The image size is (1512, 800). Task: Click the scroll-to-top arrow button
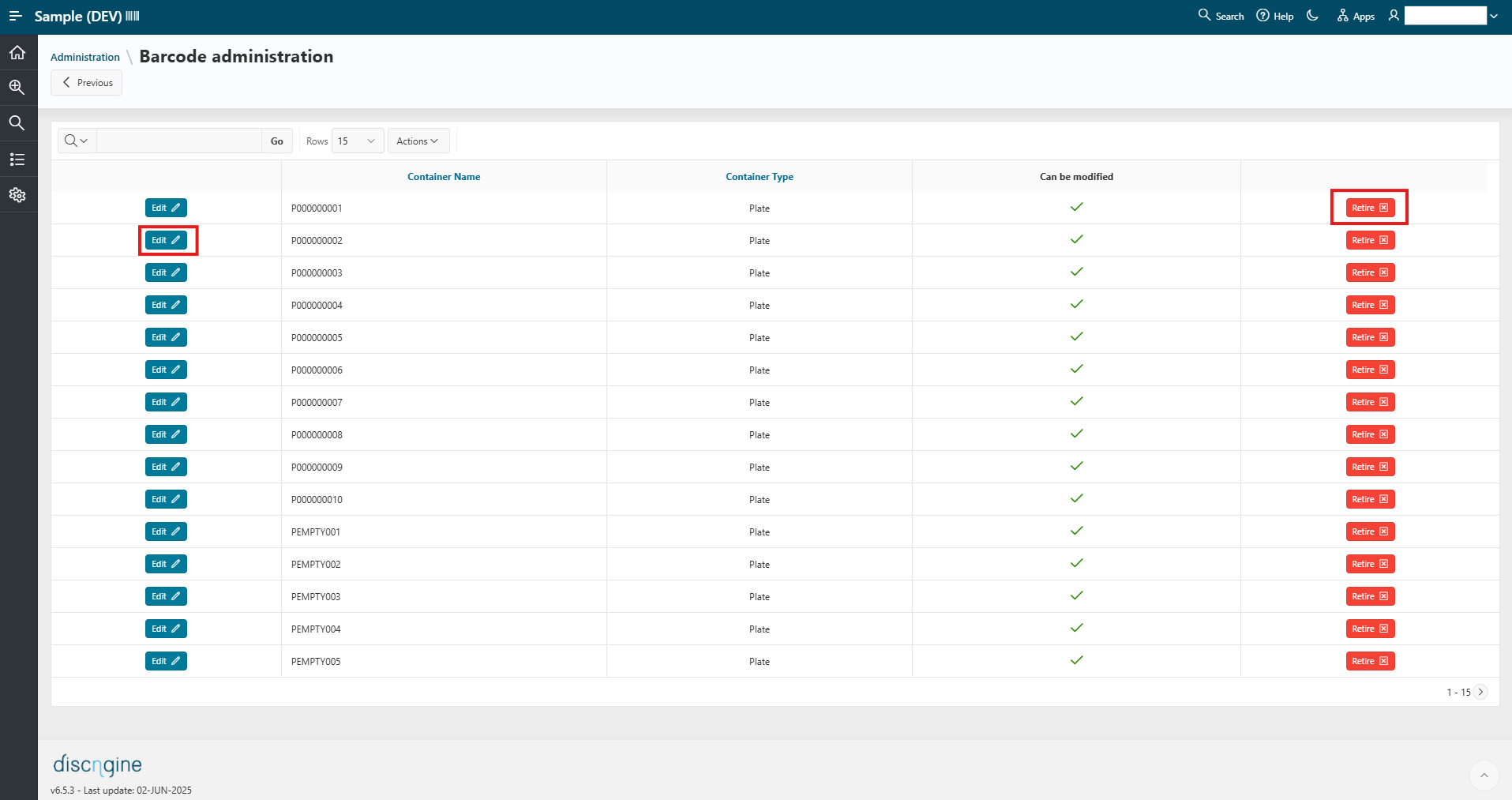pyautogui.click(x=1484, y=776)
